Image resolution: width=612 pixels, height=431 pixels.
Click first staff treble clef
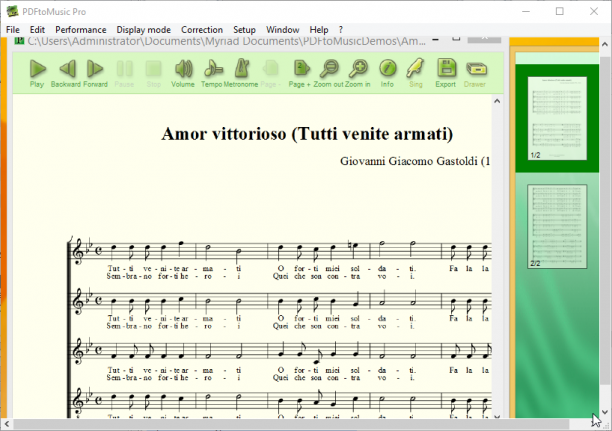78,252
